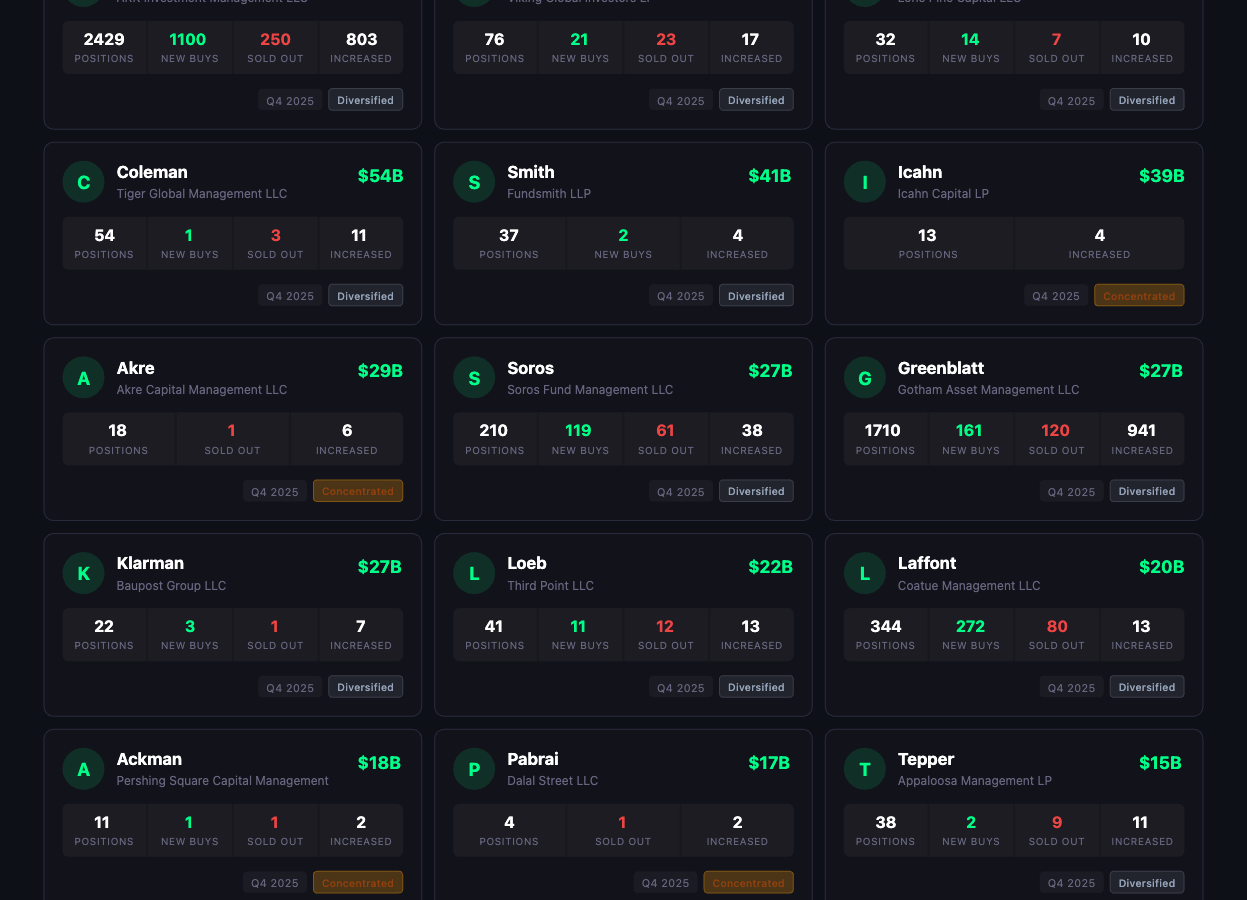Click the $54B value on Coleman card

pyautogui.click(x=380, y=175)
